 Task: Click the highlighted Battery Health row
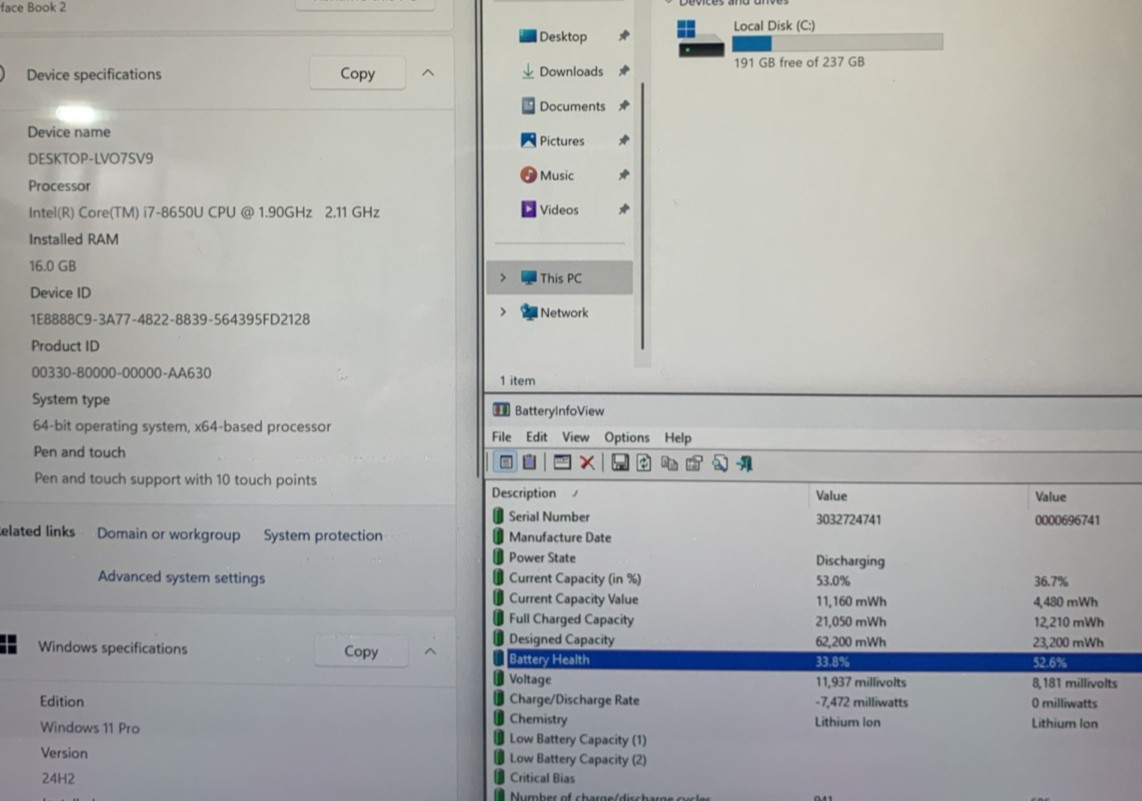814,660
